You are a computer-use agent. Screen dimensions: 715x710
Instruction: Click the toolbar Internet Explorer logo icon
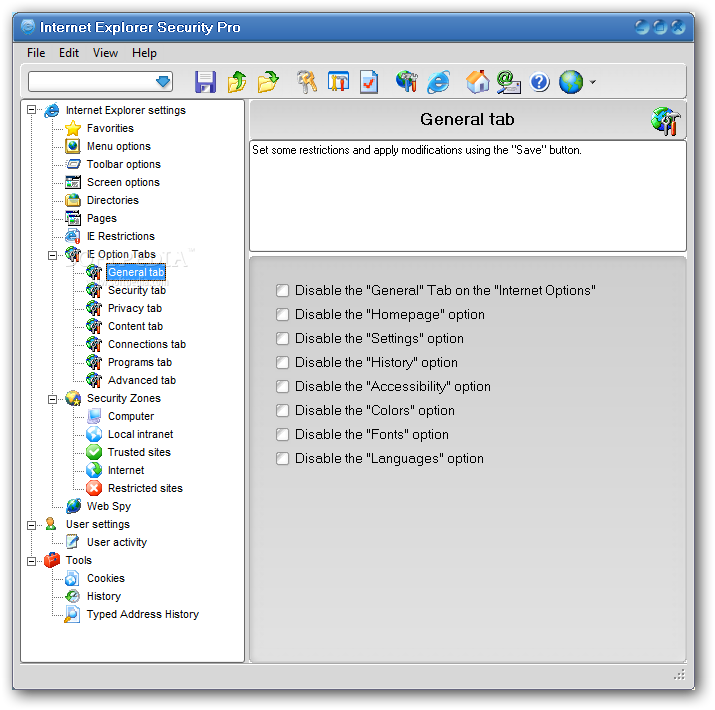(x=439, y=83)
